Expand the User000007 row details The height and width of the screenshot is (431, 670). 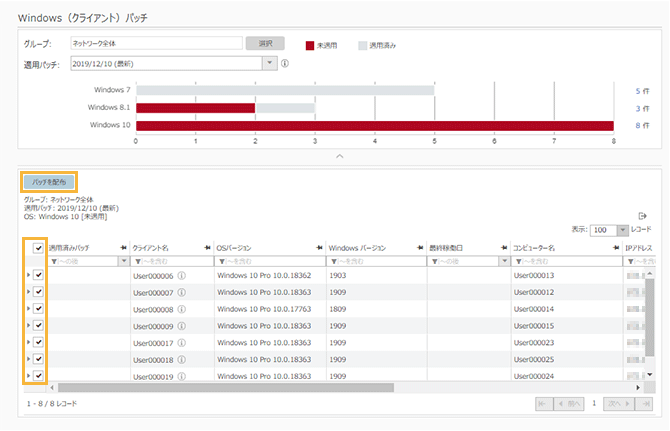coord(27,292)
